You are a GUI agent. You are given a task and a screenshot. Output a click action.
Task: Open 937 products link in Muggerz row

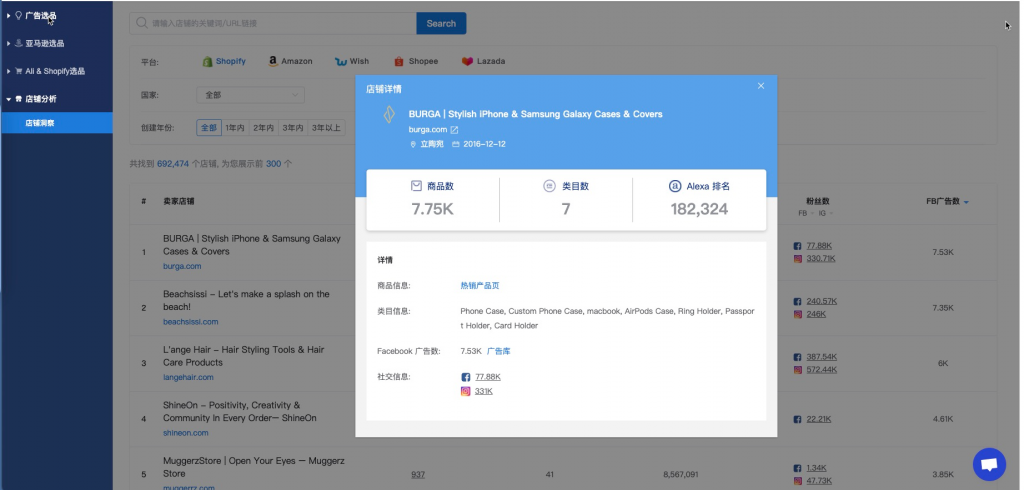click(418, 474)
